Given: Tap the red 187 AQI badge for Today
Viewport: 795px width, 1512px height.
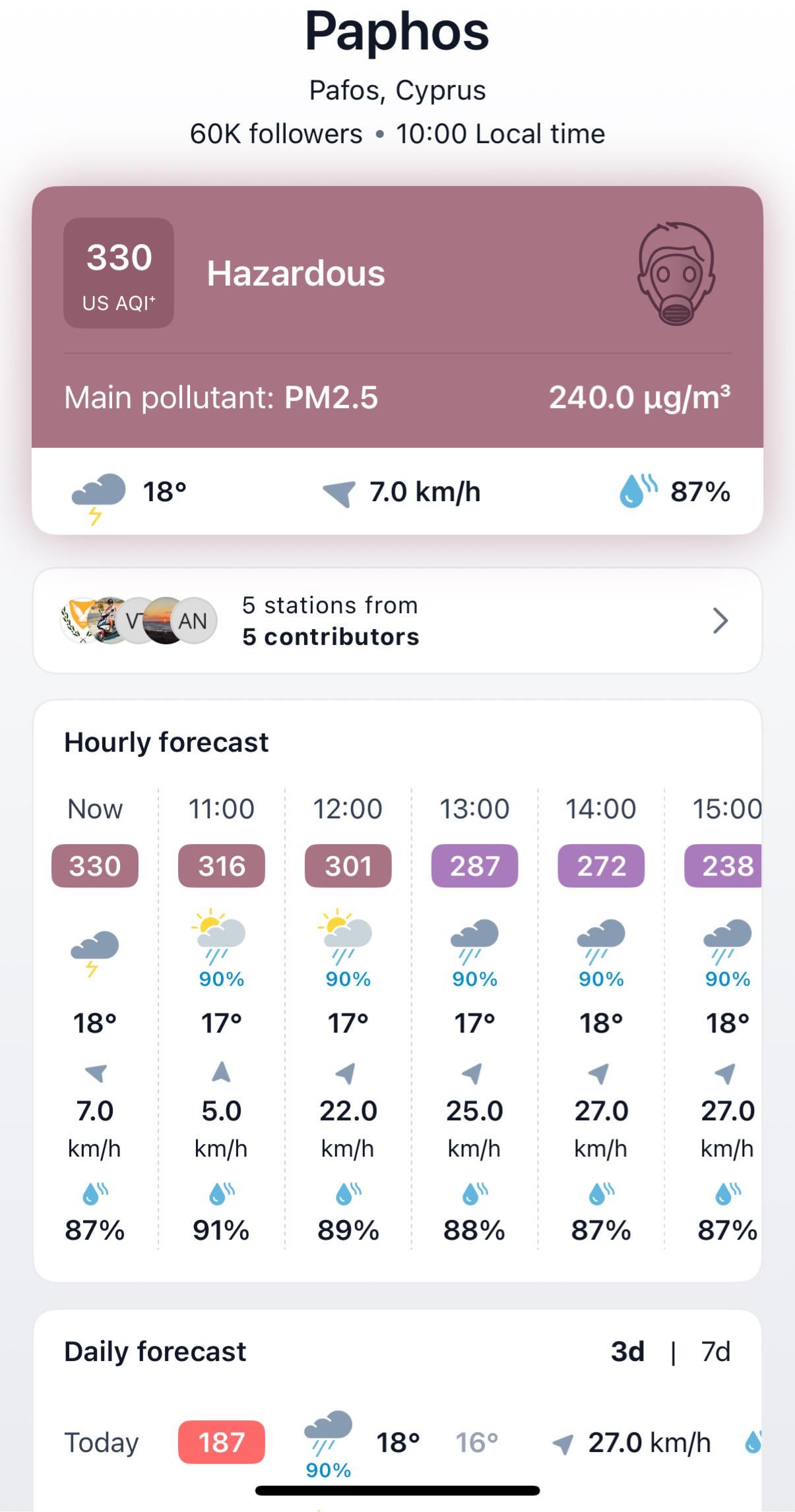Looking at the screenshot, I should point(222,1442).
